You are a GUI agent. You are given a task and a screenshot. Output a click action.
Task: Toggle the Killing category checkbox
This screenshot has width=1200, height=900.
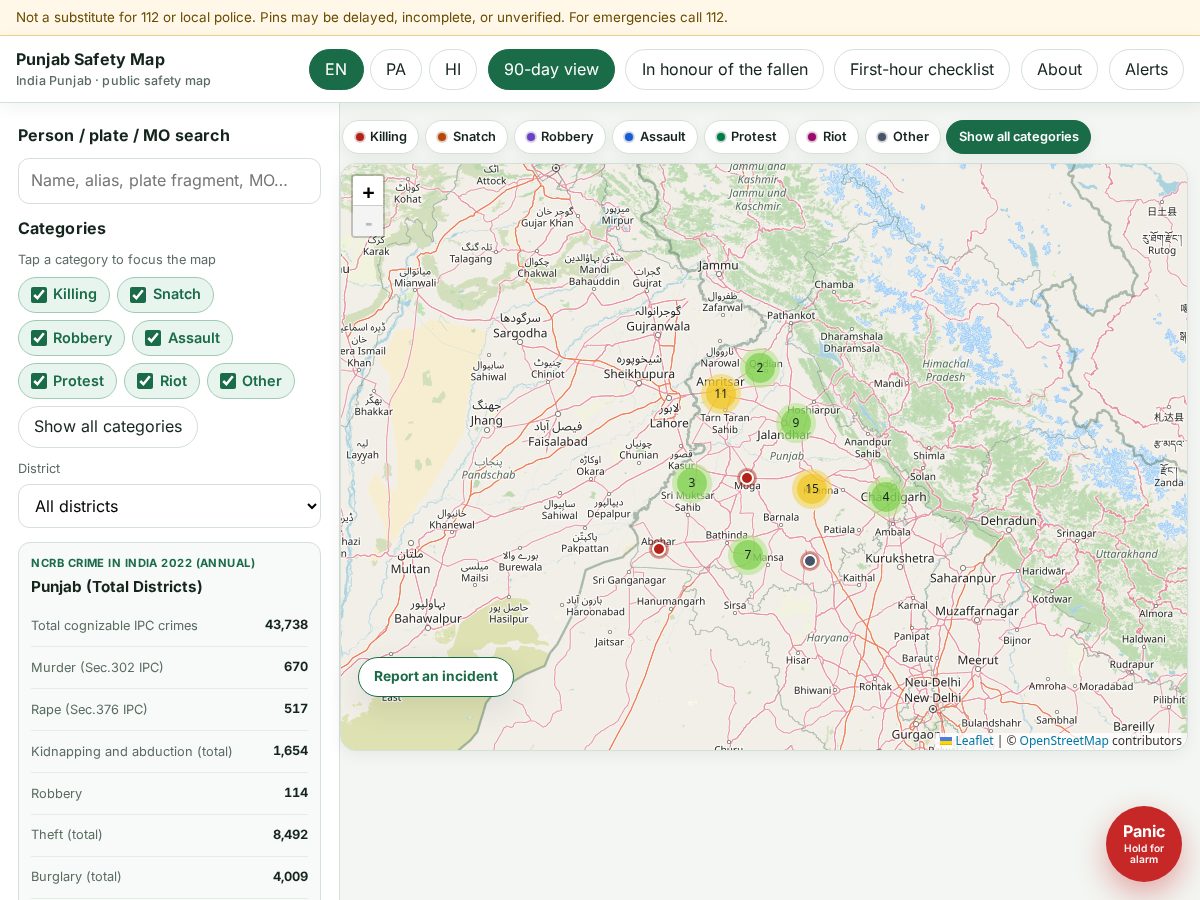point(39,295)
